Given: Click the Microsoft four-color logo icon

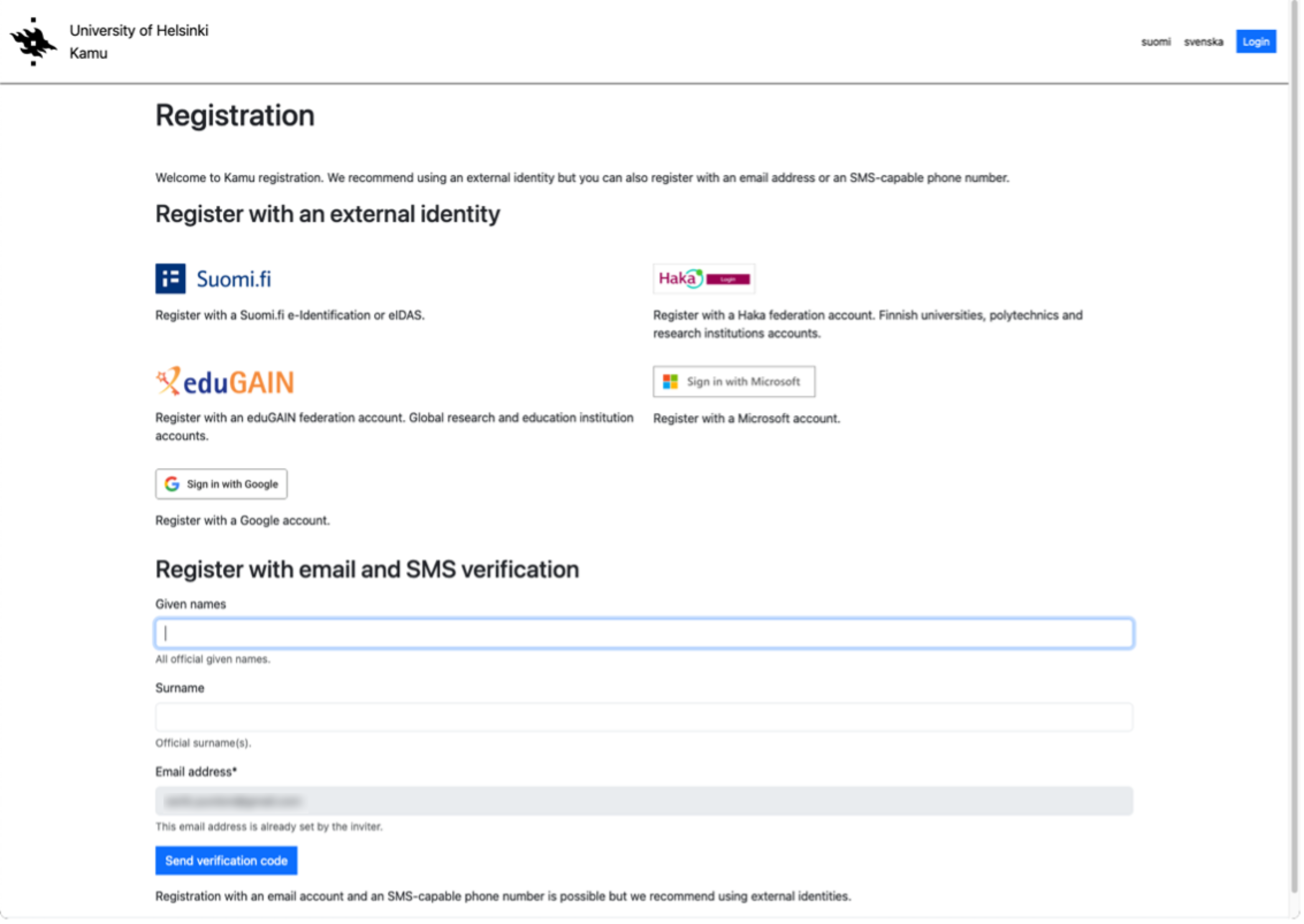Looking at the screenshot, I should pyautogui.click(x=670, y=382).
